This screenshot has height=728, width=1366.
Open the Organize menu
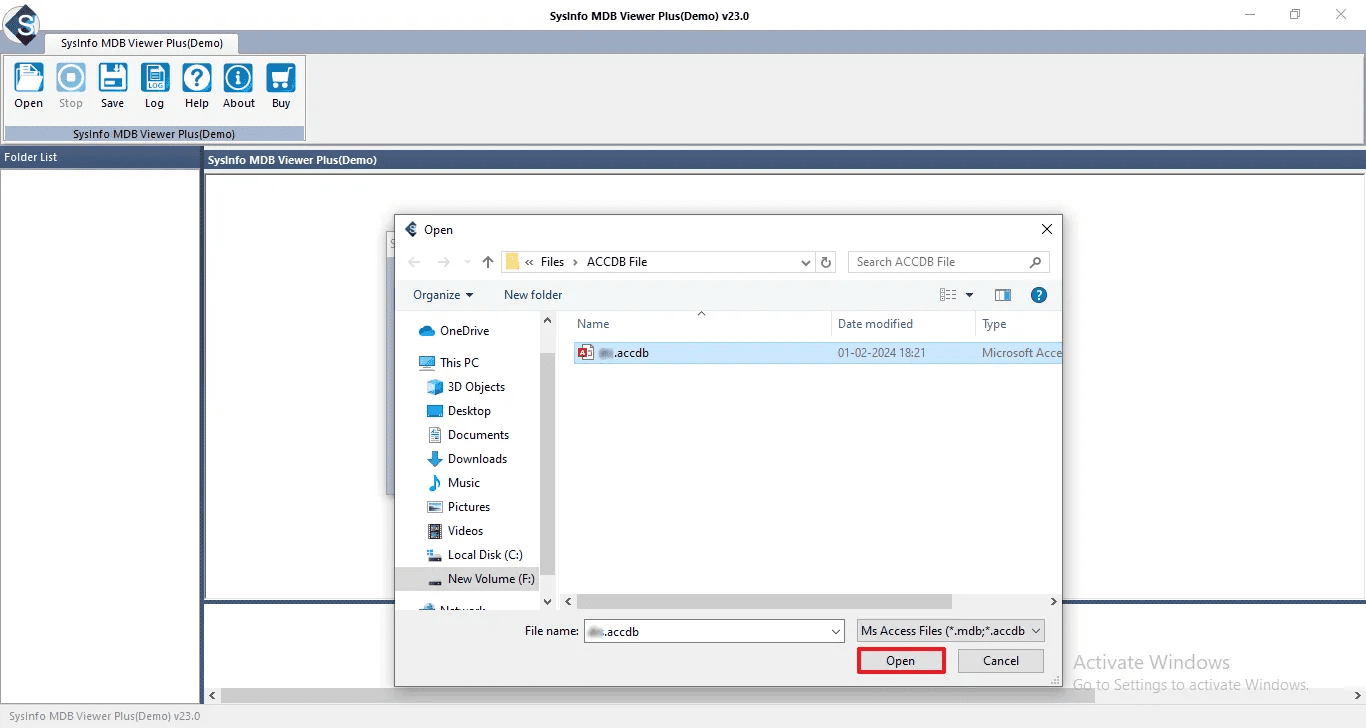pyautogui.click(x=443, y=295)
